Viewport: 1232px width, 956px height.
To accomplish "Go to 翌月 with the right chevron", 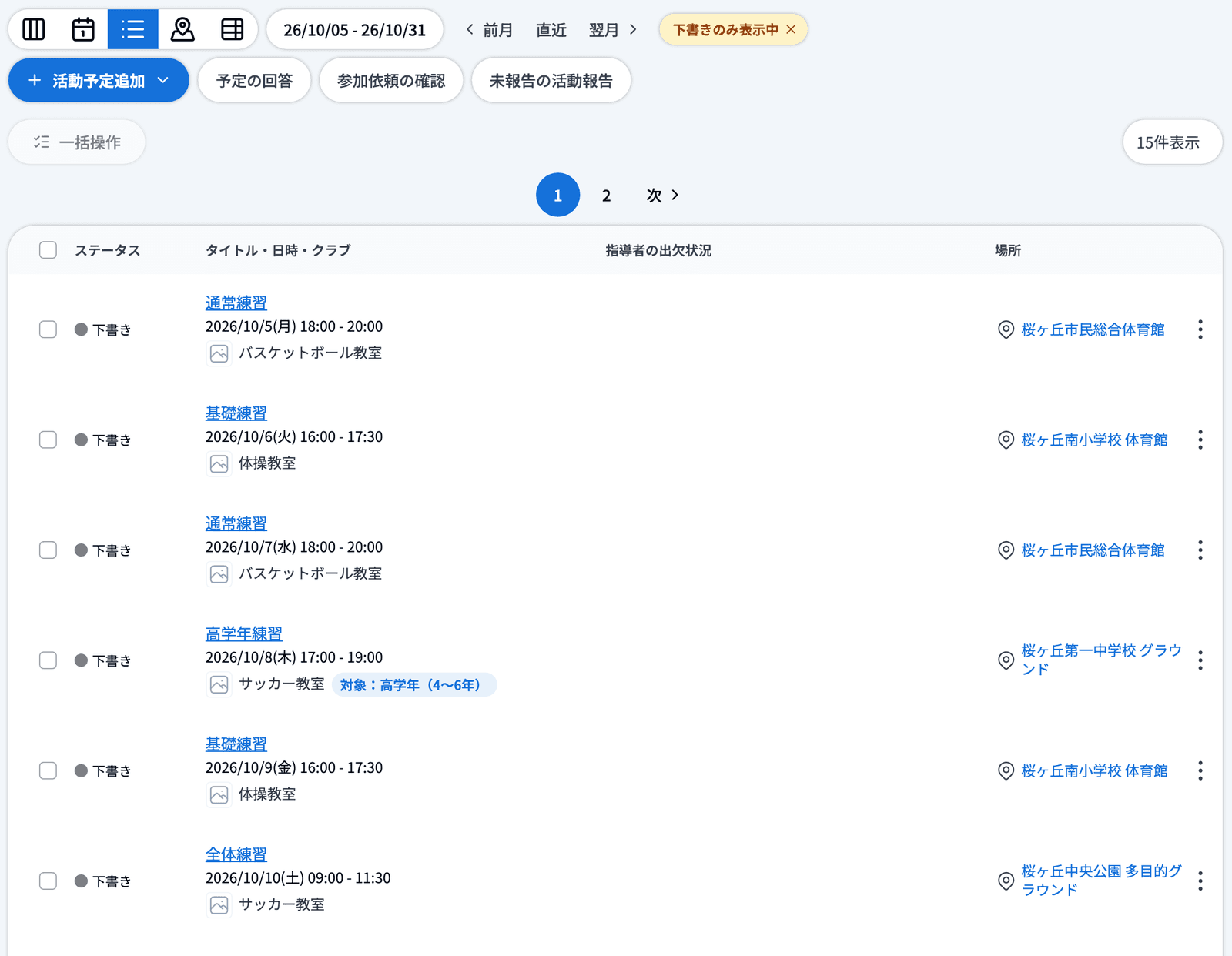I will point(613,29).
